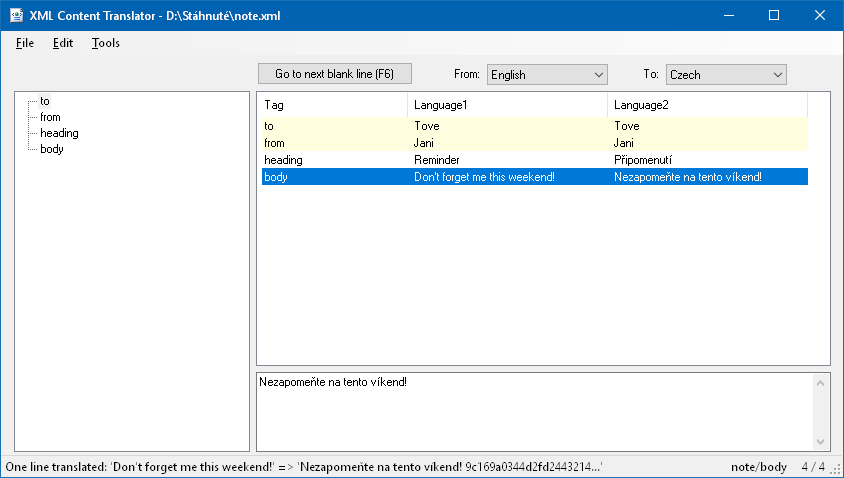Select the 'from' node in tree
Viewport: 844px width, 478px height.
[50, 117]
